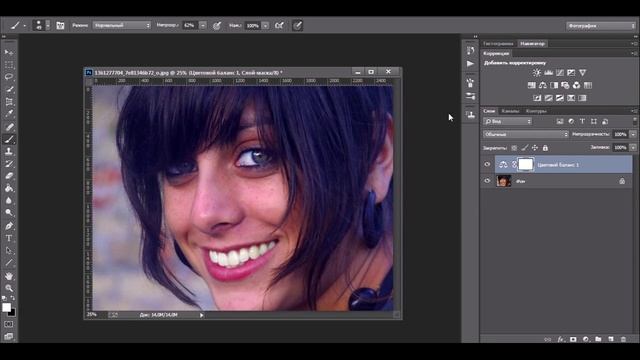The height and width of the screenshot is (360, 640).
Task: Switch to the Channels tab
Action: coord(510,111)
